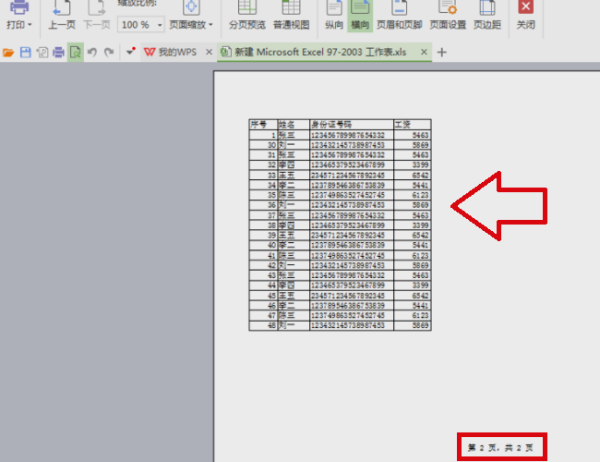The width and height of the screenshot is (600, 462).
Task: Click the undo arrow icon
Action: pyautogui.click(x=92, y=51)
